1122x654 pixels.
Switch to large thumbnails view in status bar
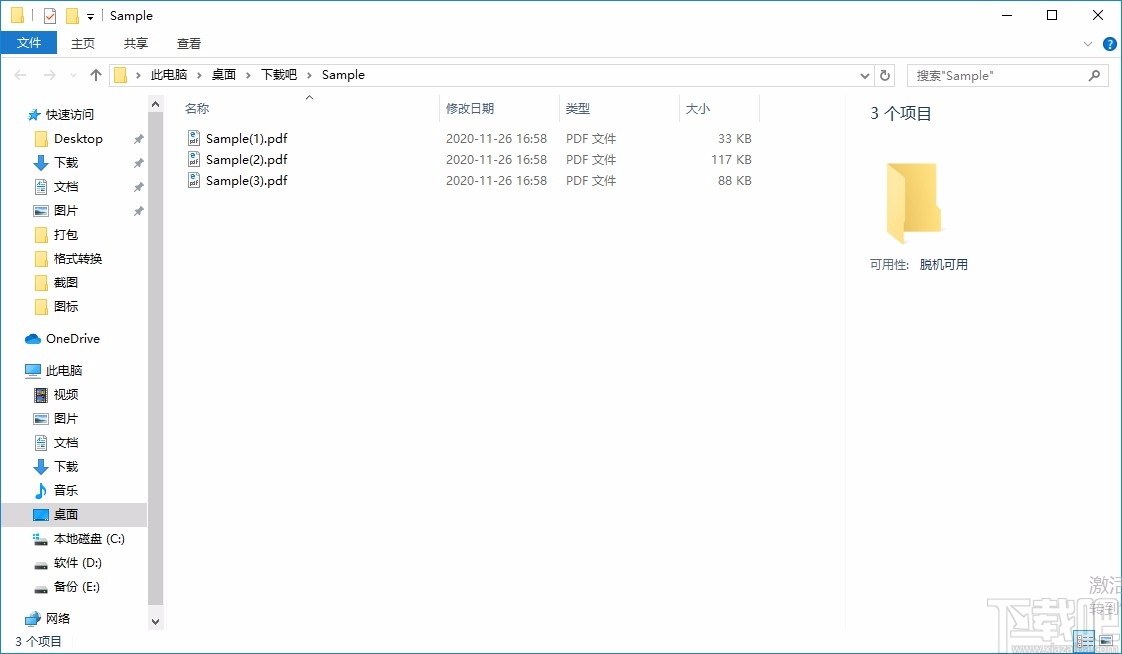[1106, 641]
